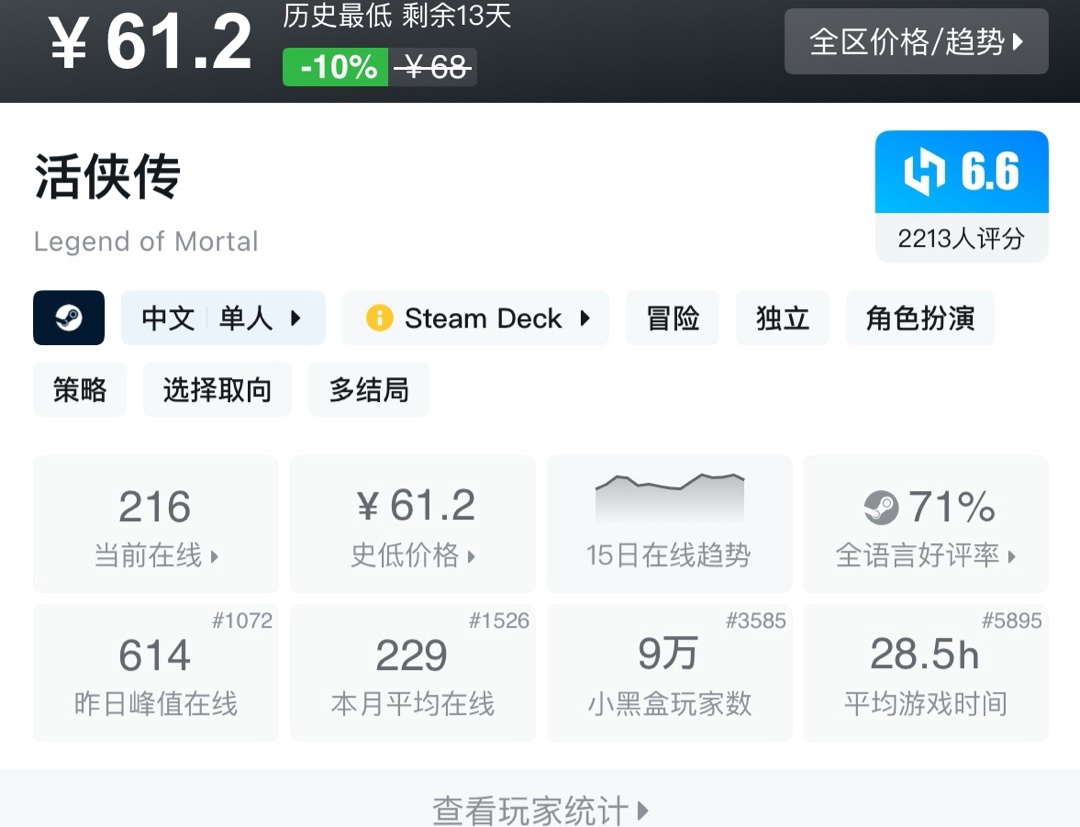Open the 216 当前在线 card
Image resolution: width=1080 pixels, height=827 pixels.
pyautogui.click(x=156, y=524)
